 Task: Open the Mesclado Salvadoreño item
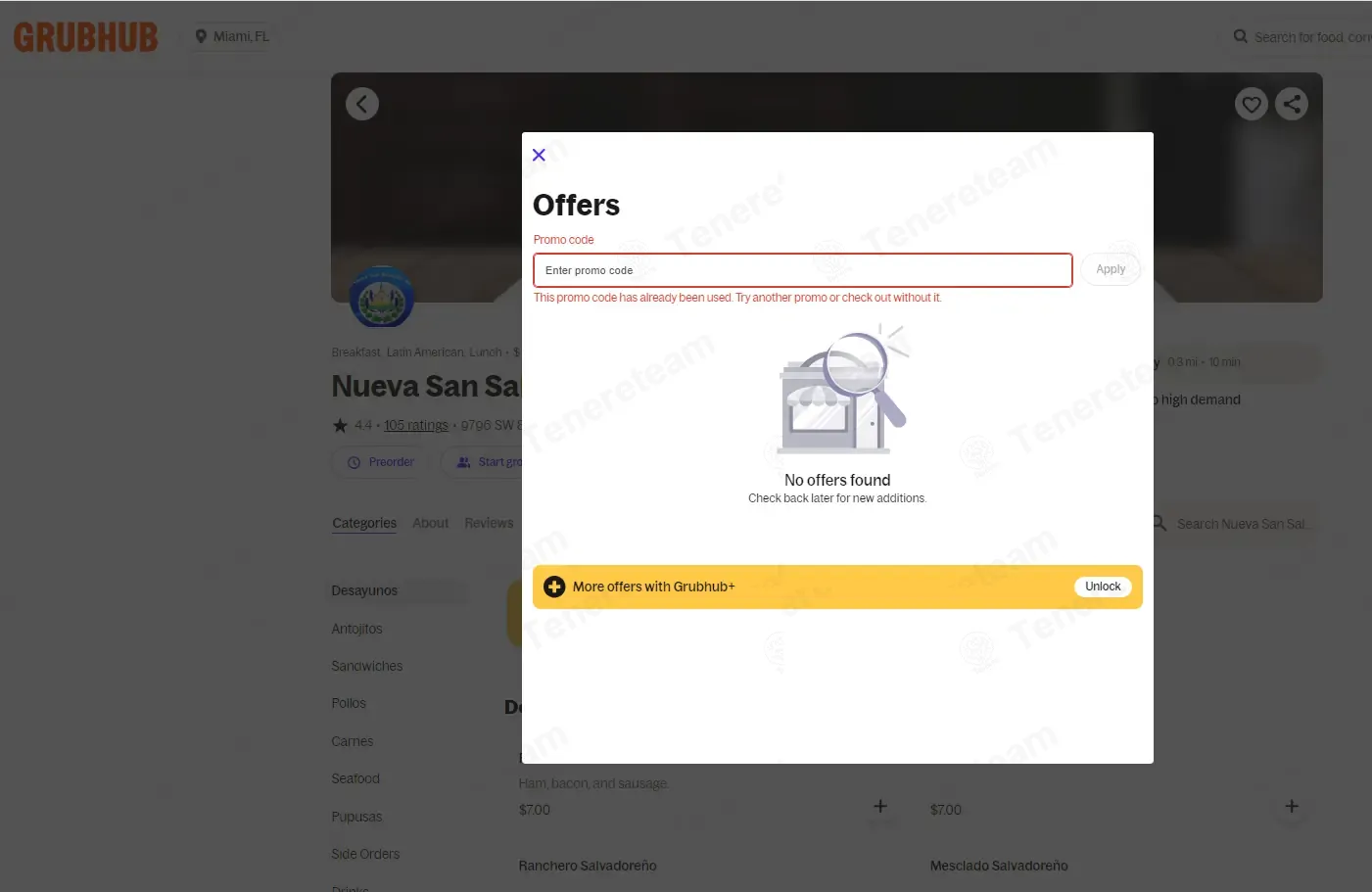pos(999,866)
